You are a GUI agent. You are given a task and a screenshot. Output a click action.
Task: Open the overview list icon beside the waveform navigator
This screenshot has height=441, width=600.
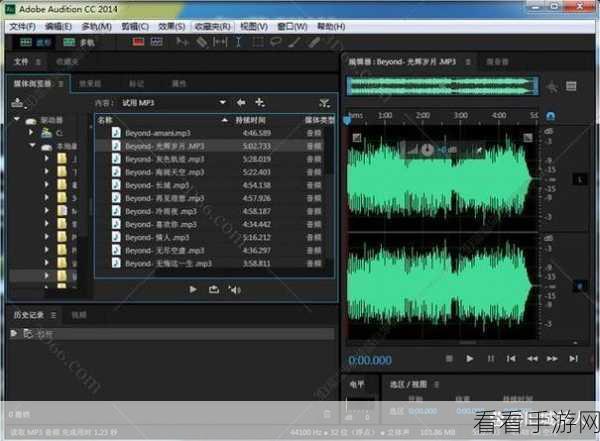click(571, 86)
